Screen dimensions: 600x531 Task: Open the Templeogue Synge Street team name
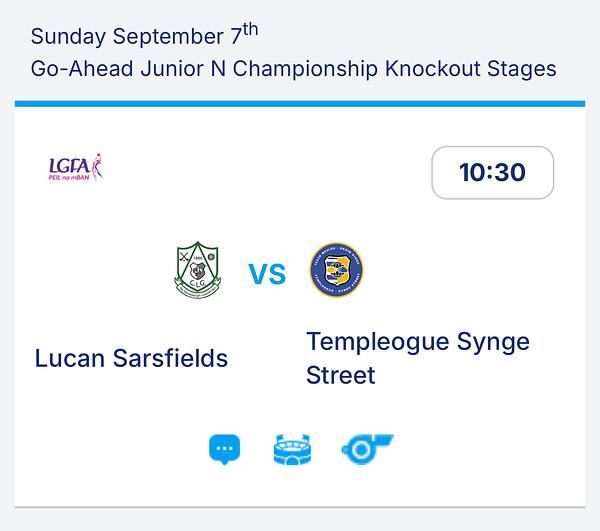click(418, 358)
